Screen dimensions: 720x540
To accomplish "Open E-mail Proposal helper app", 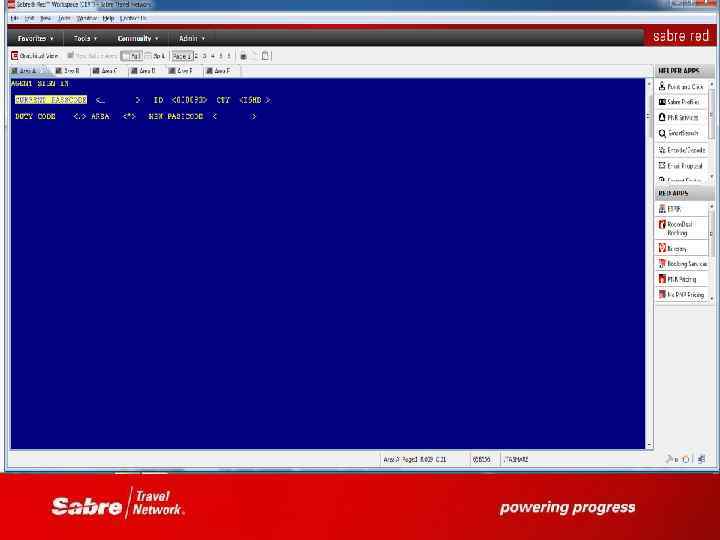I will 681,166.
